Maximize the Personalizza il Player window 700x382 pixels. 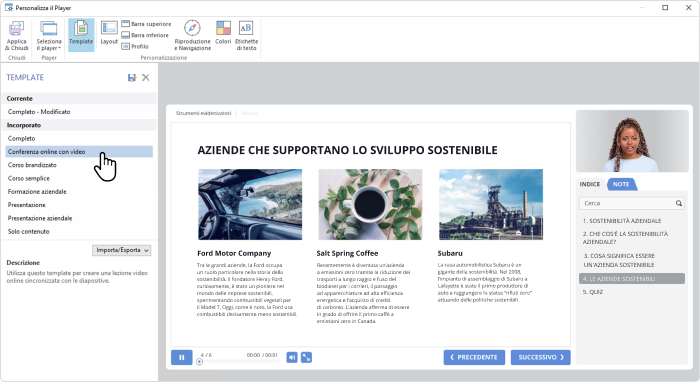pos(665,8)
